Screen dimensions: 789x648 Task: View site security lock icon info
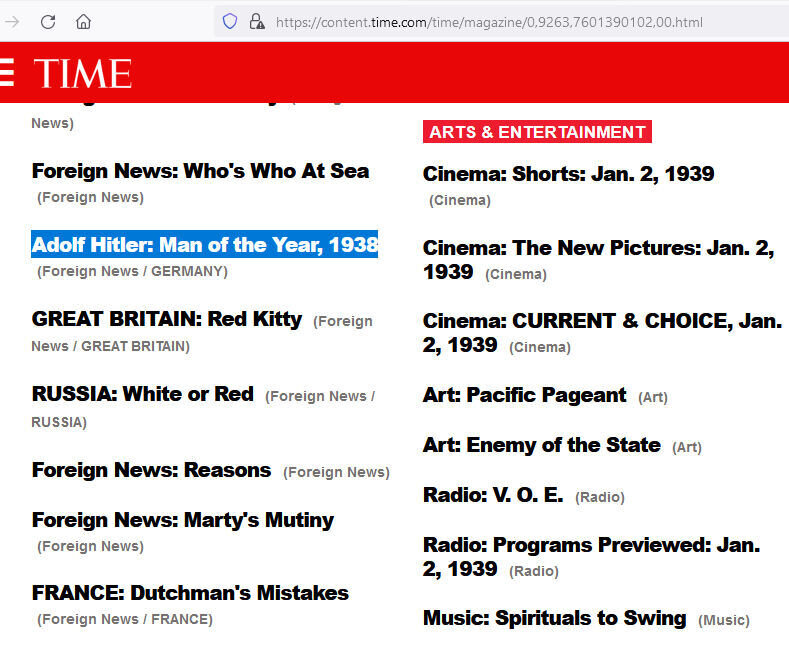pyautogui.click(x=257, y=22)
